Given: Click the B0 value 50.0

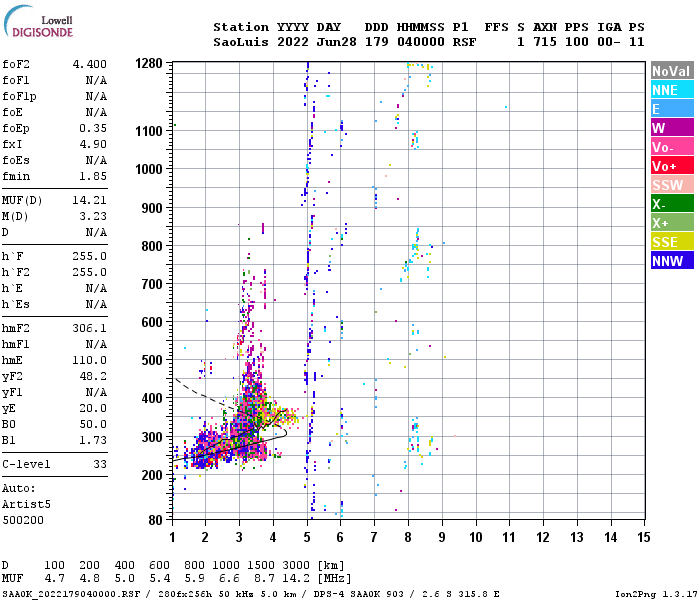Looking at the screenshot, I should [x=93, y=425].
